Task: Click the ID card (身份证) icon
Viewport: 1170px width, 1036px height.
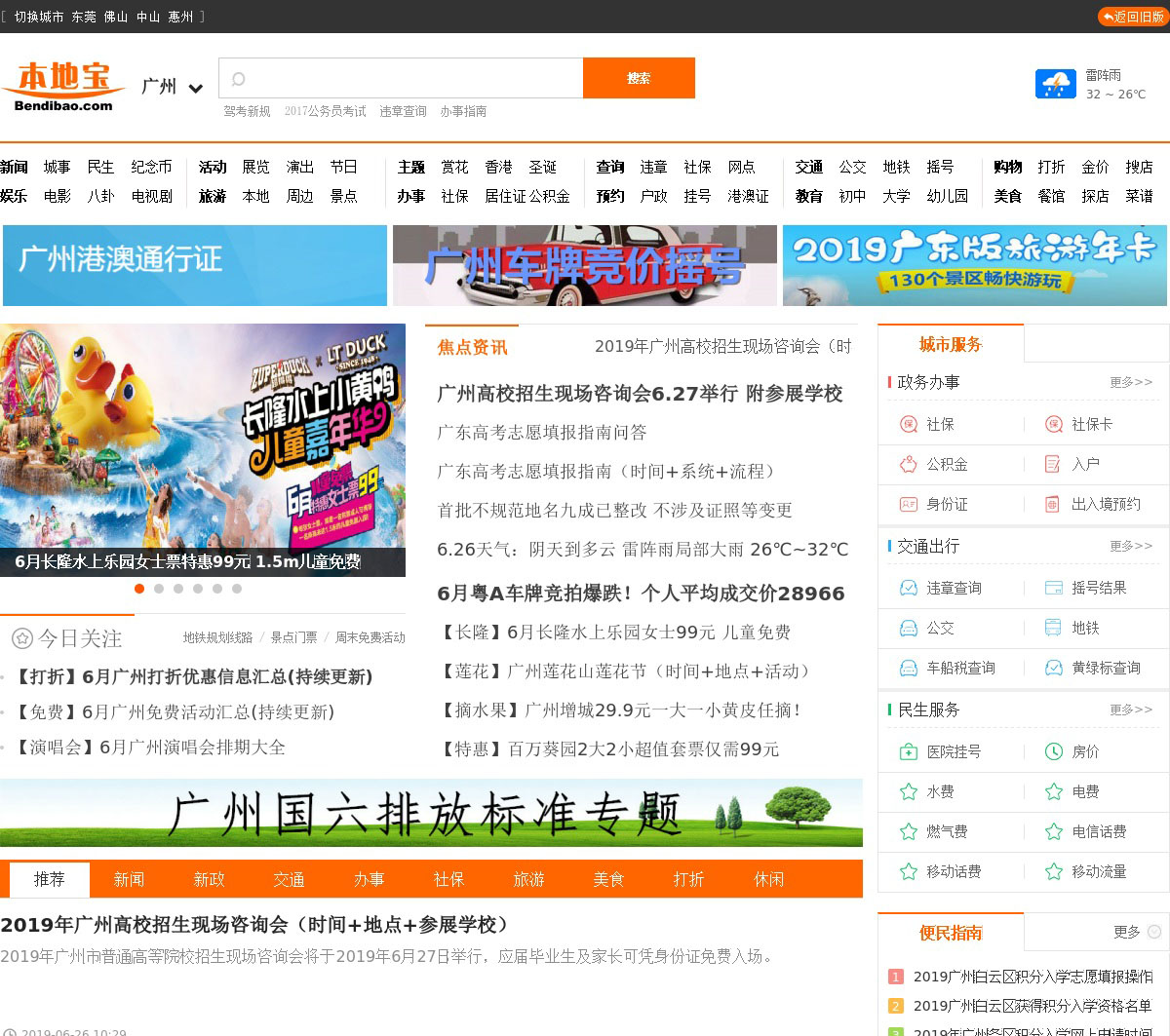Action: click(908, 504)
